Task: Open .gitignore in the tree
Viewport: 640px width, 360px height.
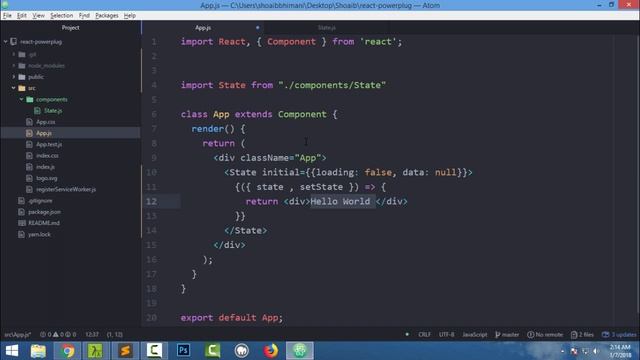Action: [40, 200]
